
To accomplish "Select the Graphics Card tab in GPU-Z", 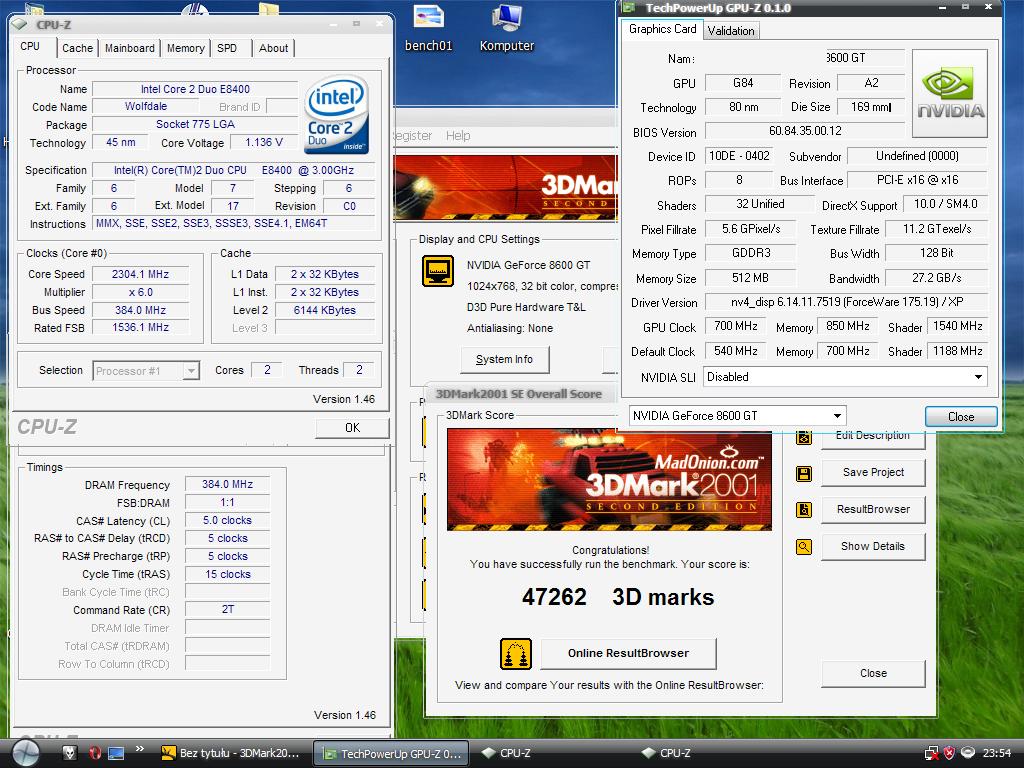I will (662, 29).
